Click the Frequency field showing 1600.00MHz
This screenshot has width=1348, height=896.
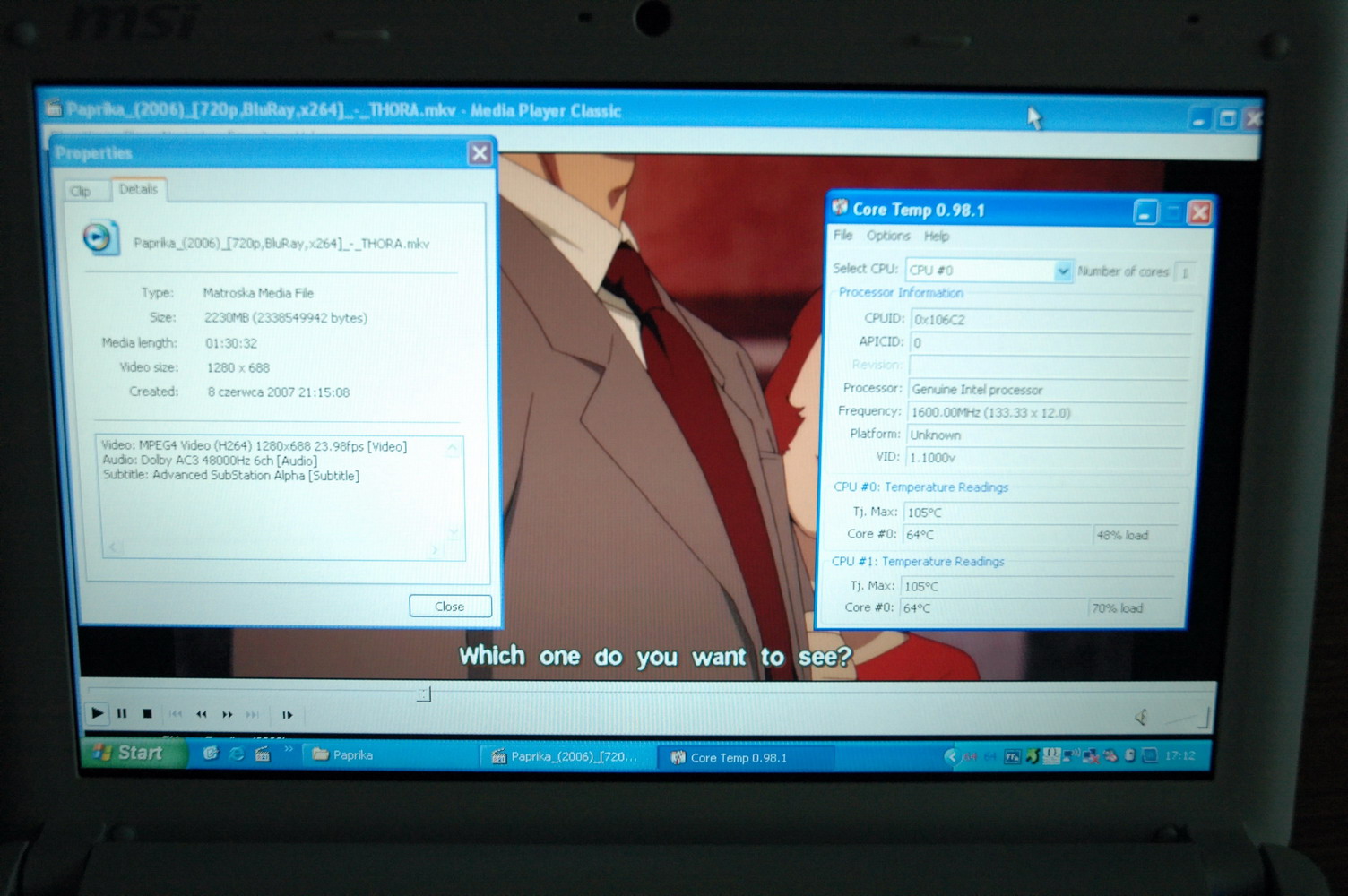1048,412
